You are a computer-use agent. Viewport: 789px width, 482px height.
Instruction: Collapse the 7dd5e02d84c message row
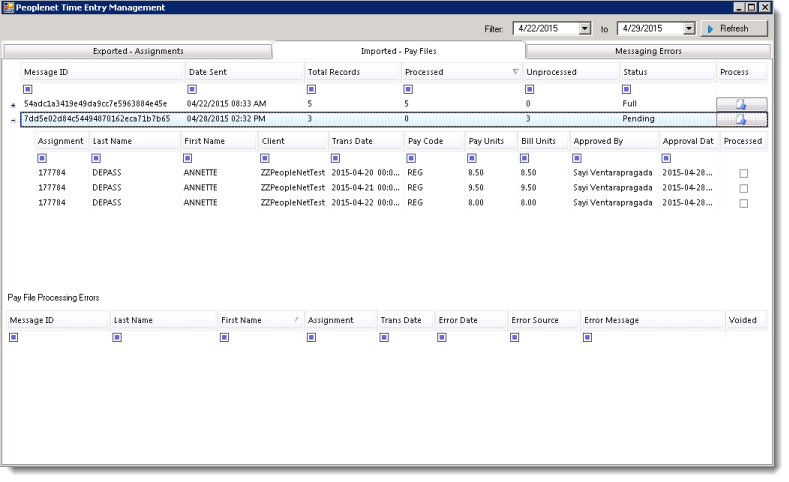coord(13,120)
